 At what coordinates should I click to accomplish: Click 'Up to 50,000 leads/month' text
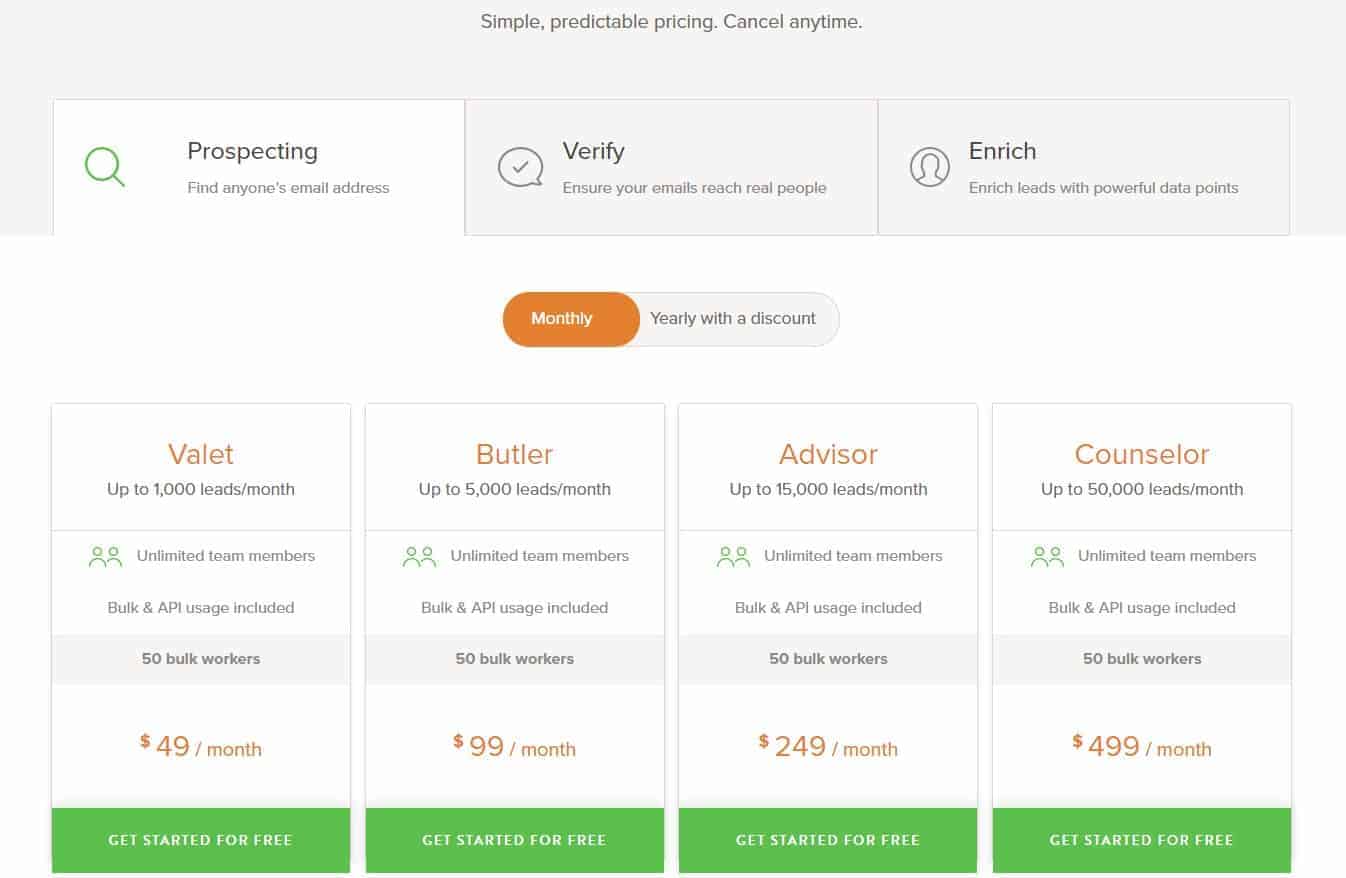tap(1142, 490)
